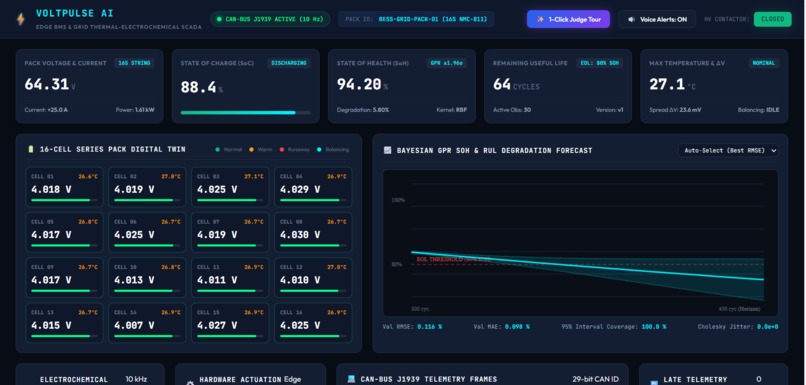Open the Auto-Select (Best RMSE) dropdown
This screenshot has width=806, height=385.
(x=728, y=151)
